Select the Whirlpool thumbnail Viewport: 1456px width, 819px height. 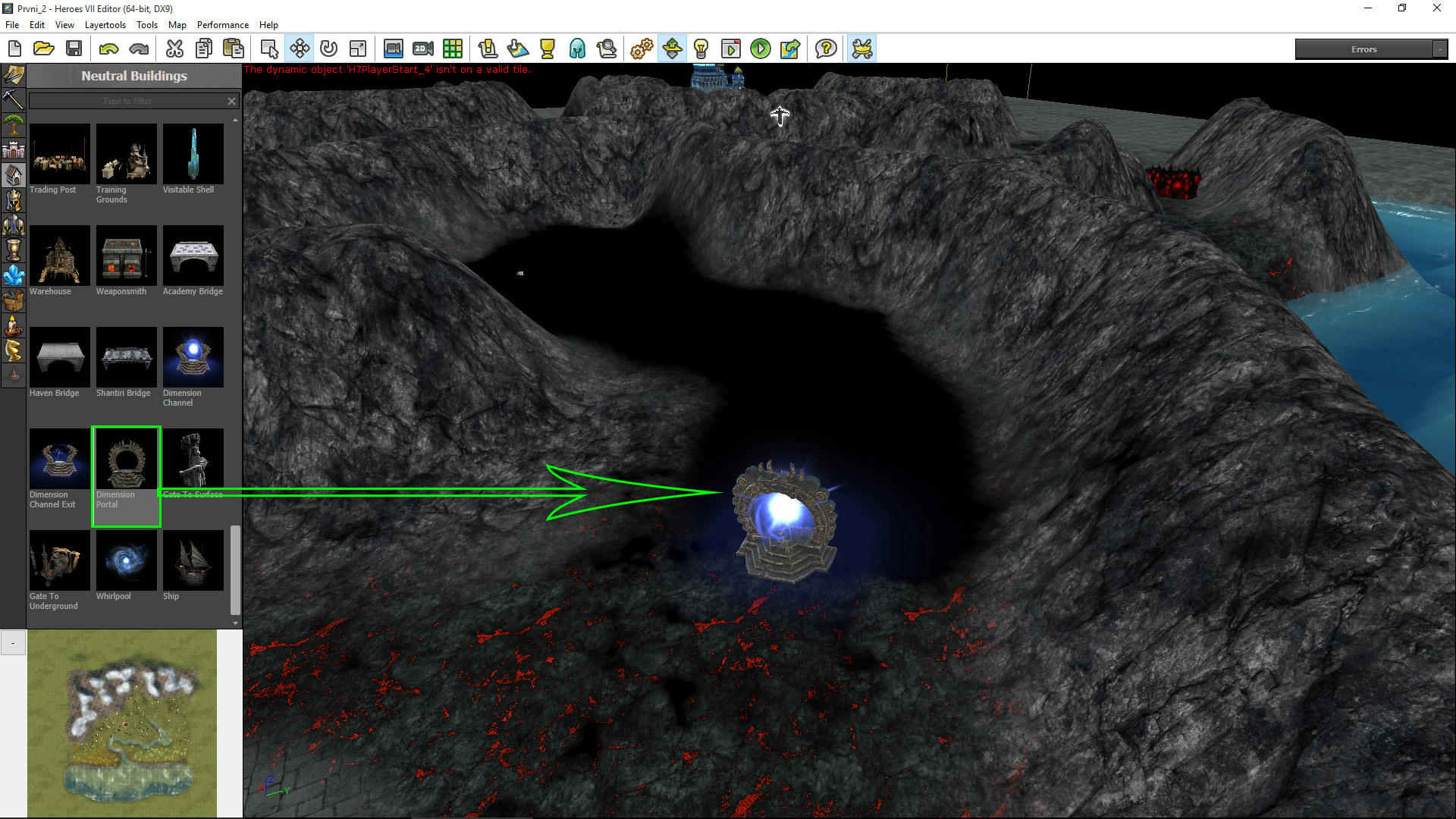127,560
